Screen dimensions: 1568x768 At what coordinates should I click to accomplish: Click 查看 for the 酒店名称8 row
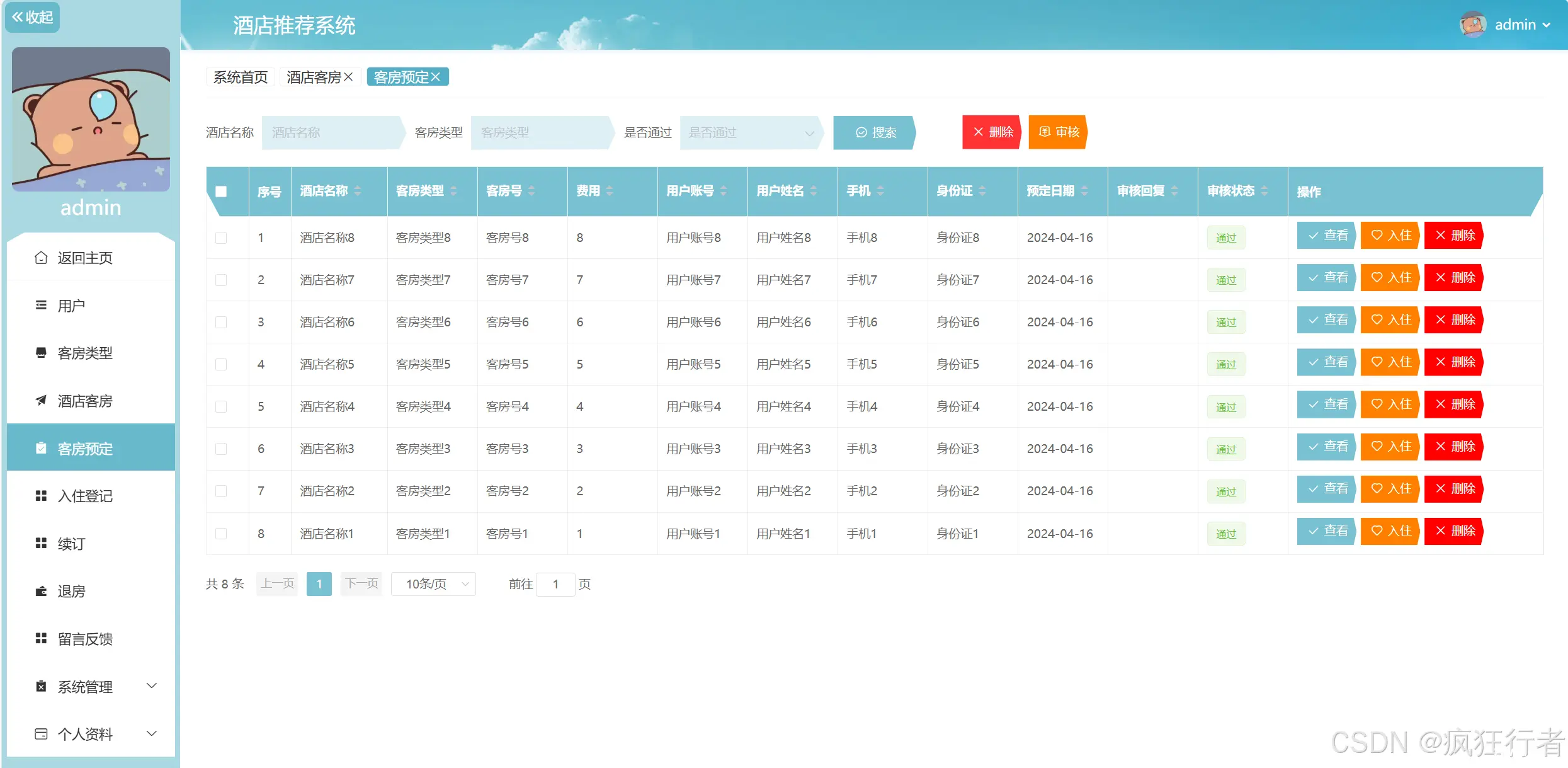tap(1327, 236)
